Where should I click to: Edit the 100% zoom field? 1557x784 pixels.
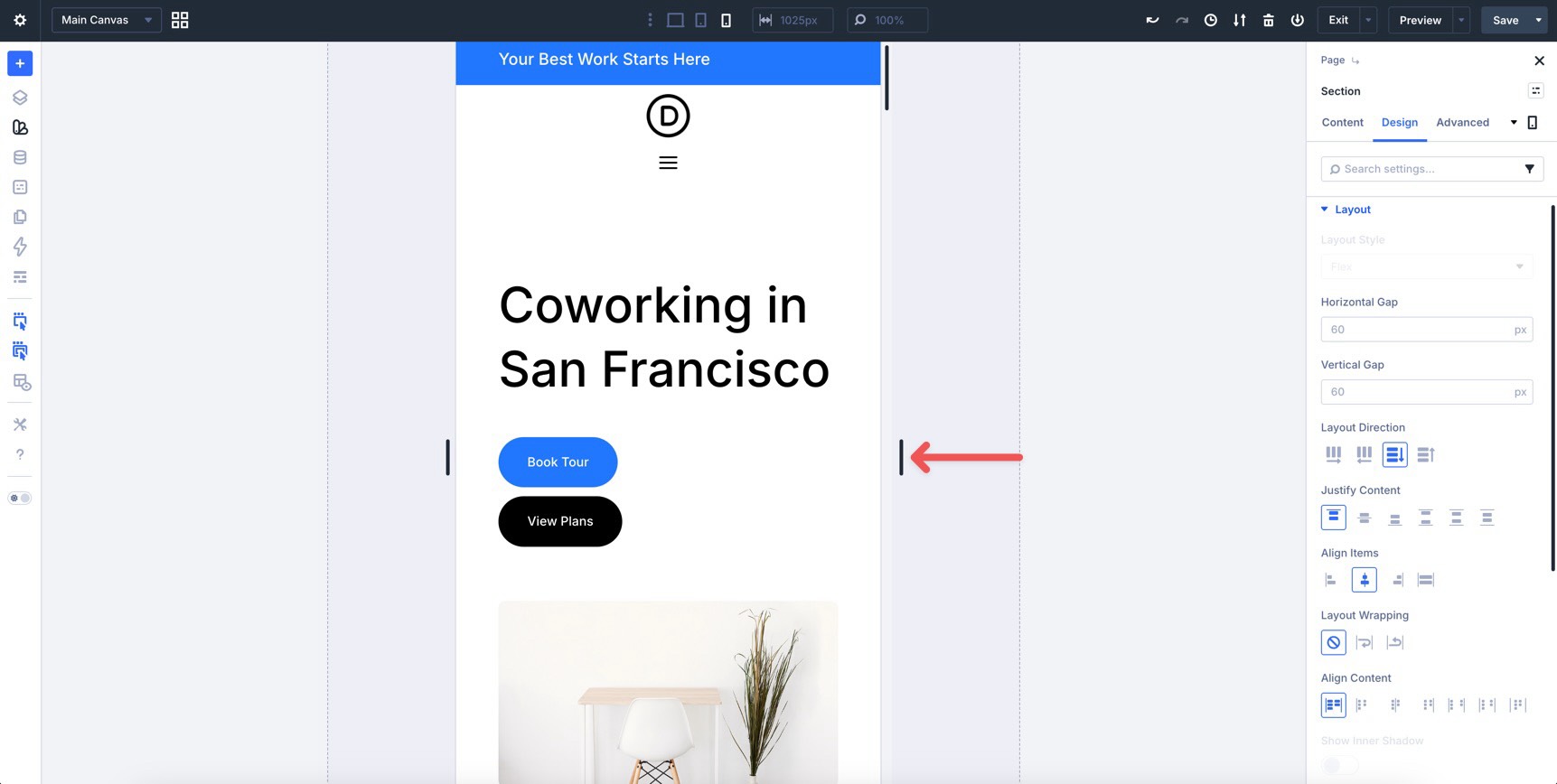pyautogui.click(x=887, y=20)
